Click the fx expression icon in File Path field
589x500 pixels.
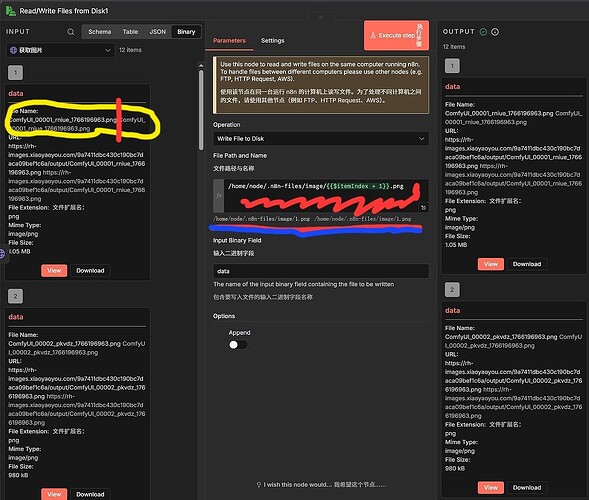(219, 195)
